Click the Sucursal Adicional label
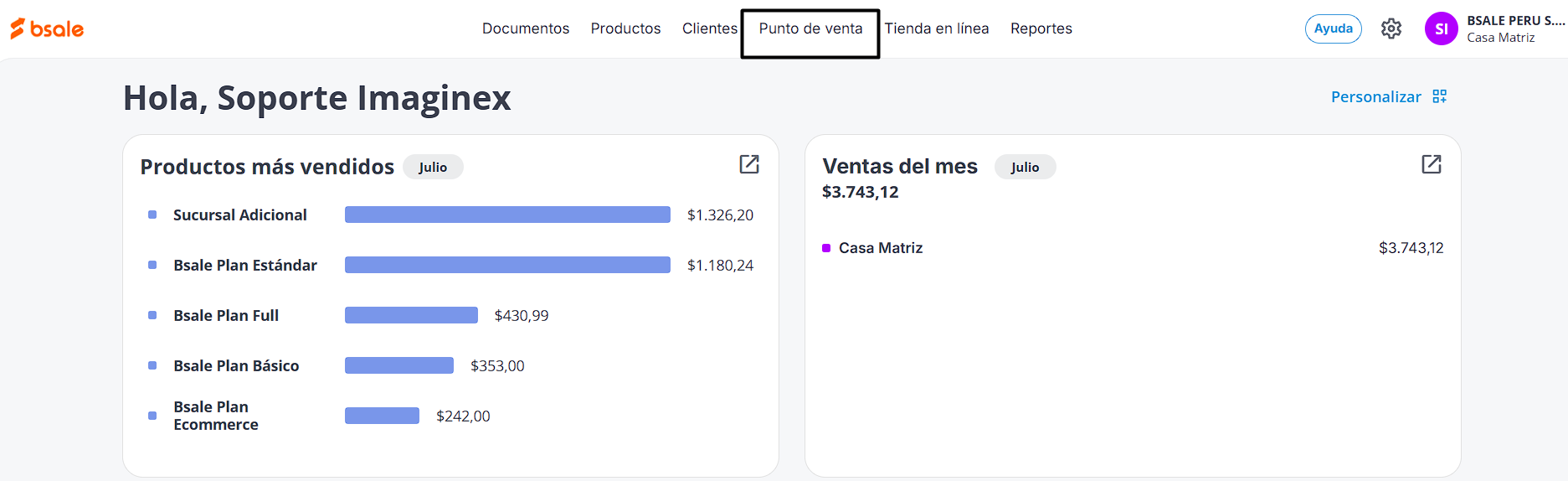This screenshot has height=481, width=1568. 240,215
